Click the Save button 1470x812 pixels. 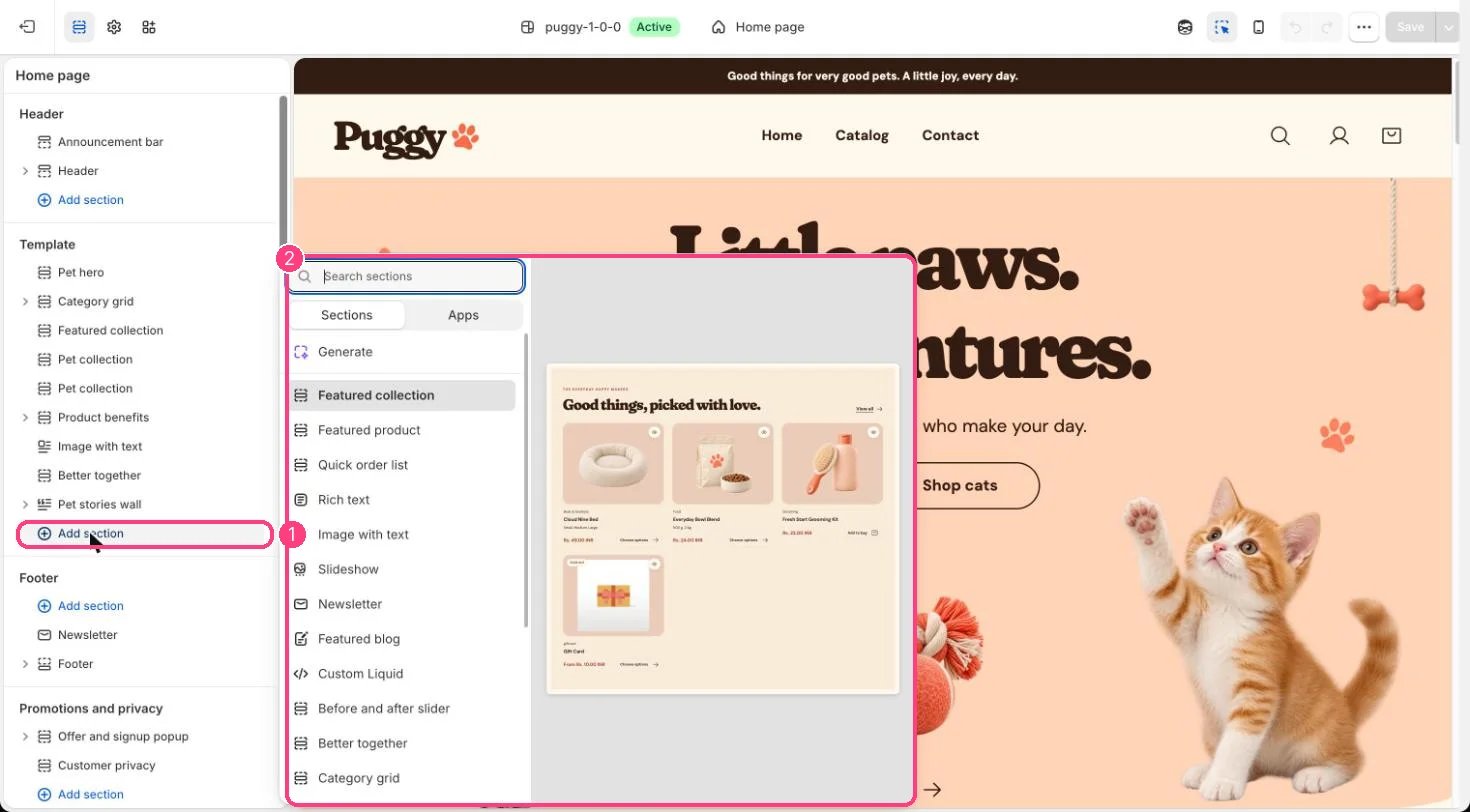tap(1410, 27)
